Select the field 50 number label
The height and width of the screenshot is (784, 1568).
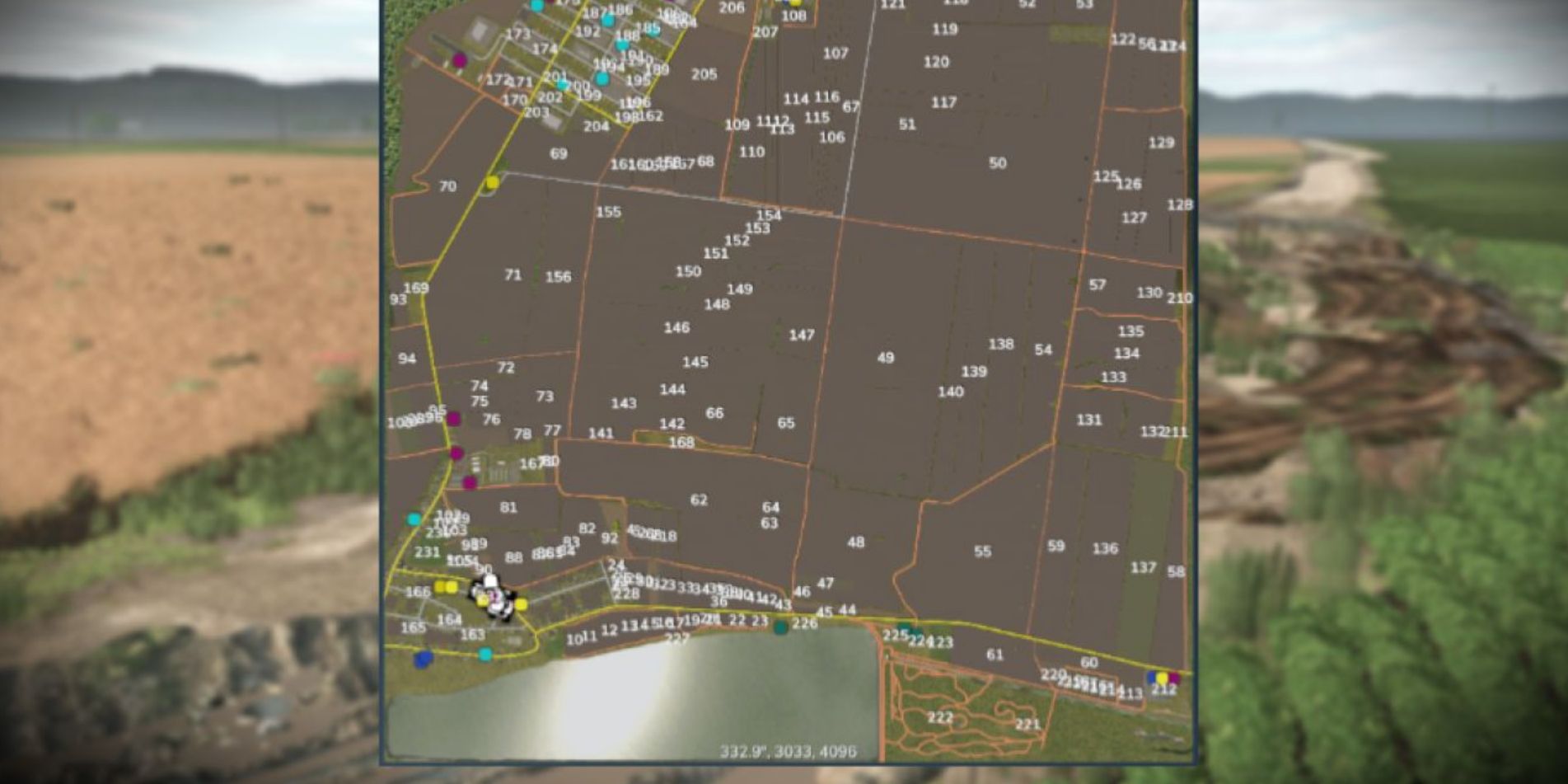point(999,162)
